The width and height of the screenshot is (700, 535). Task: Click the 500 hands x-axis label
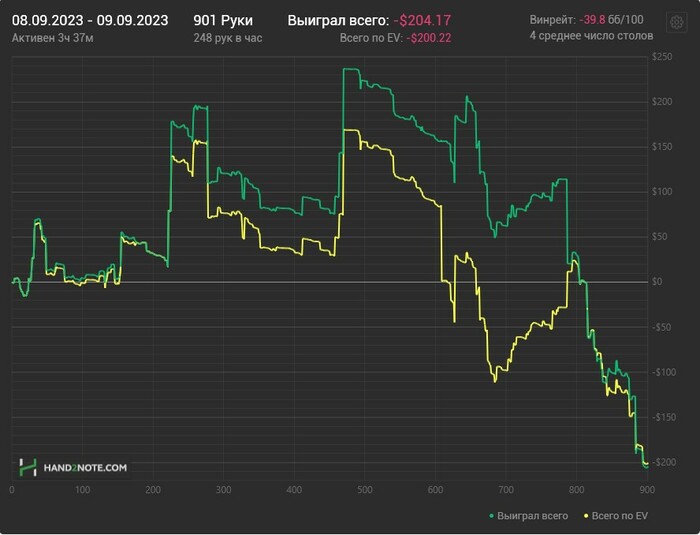(364, 490)
